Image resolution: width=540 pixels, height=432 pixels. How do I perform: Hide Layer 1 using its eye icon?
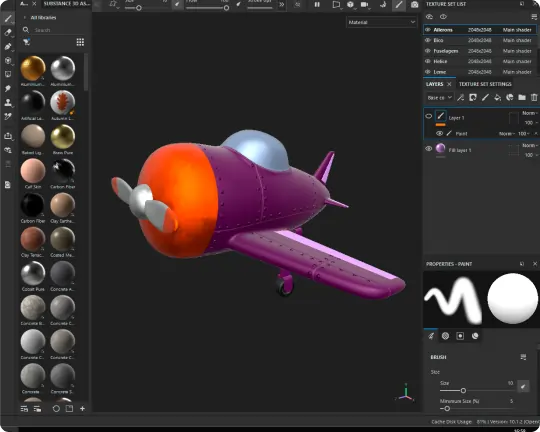click(429, 116)
